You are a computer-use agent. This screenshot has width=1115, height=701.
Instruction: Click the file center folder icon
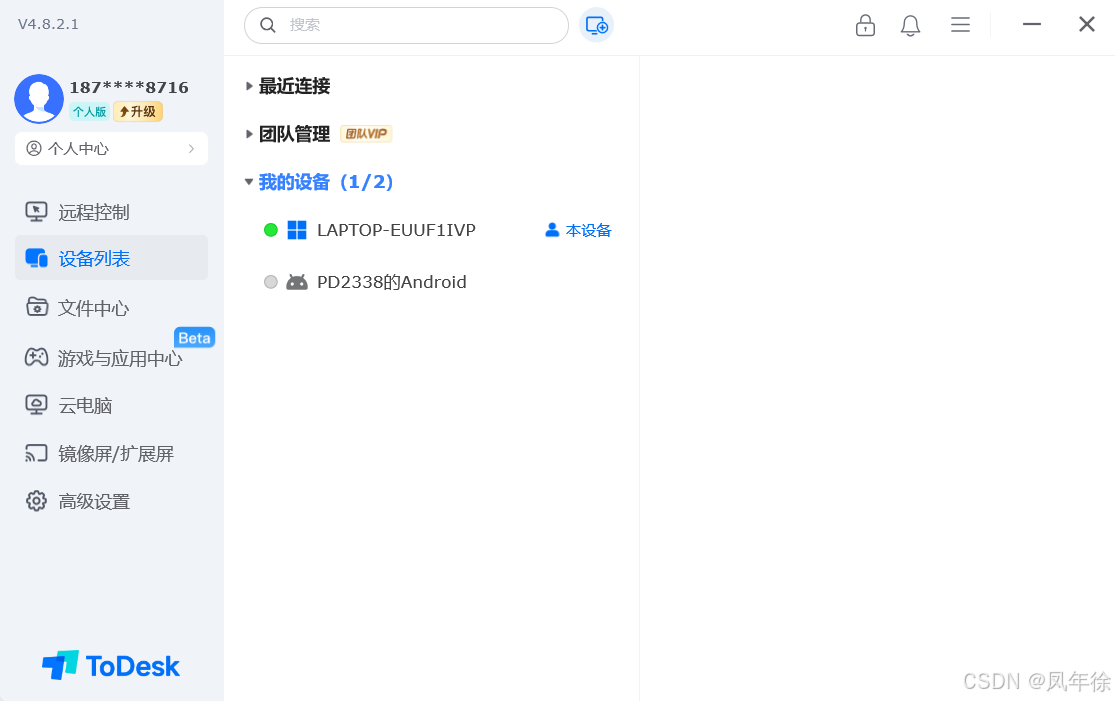pyautogui.click(x=36, y=307)
